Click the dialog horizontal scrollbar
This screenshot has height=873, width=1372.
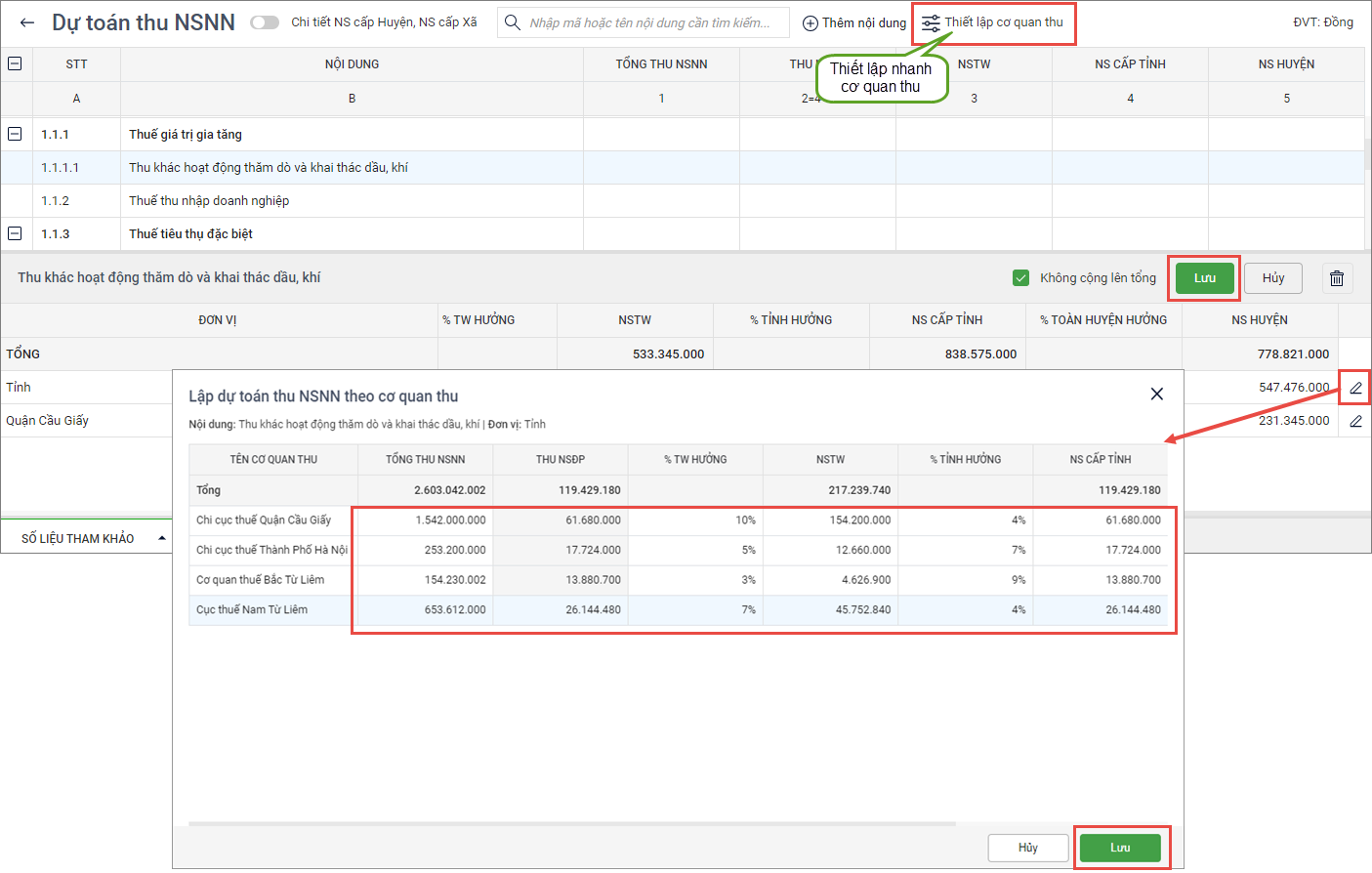(x=571, y=824)
